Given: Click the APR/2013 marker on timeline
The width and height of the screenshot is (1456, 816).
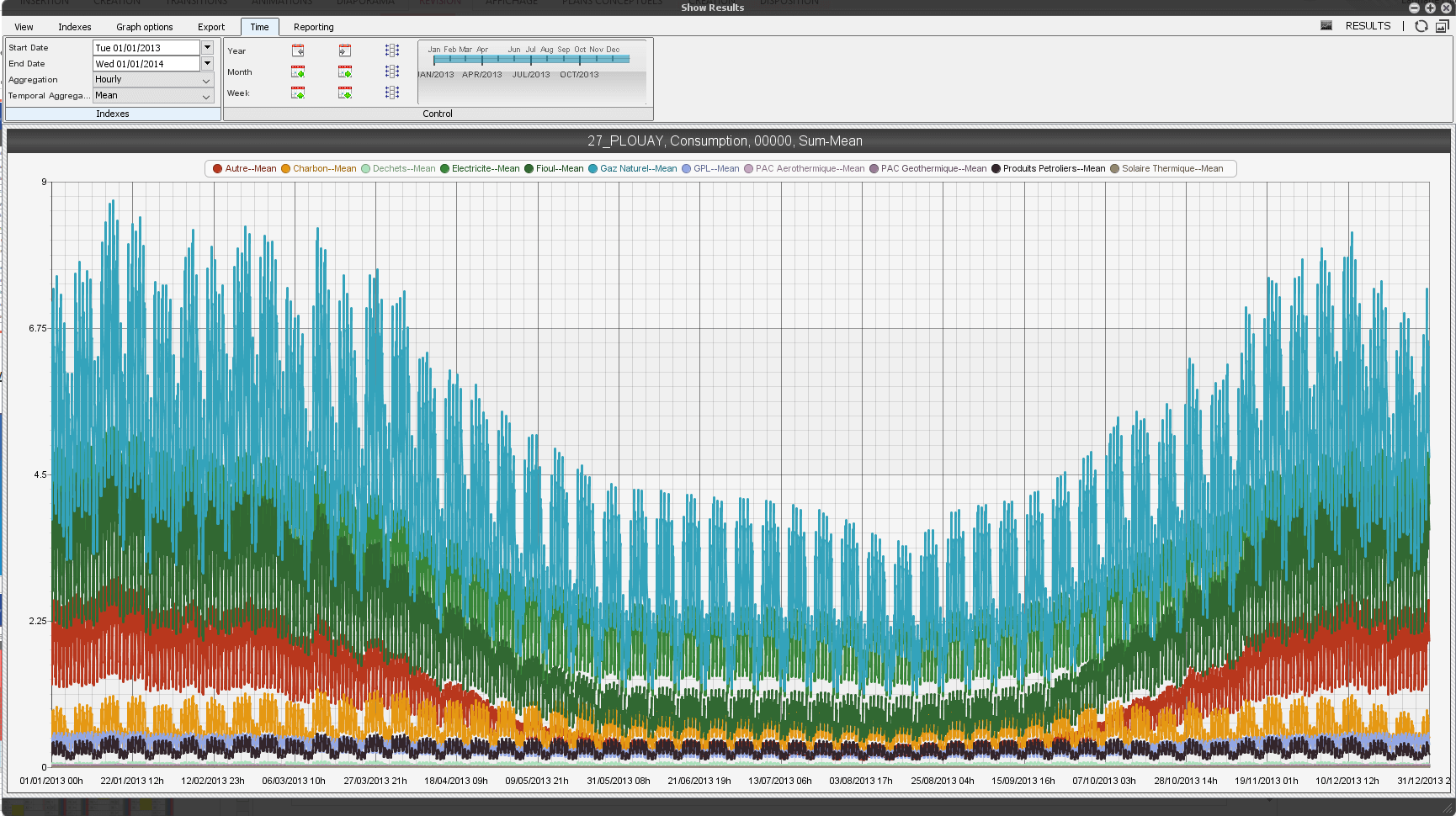Looking at the screenshot, I should tap(481, 75).
